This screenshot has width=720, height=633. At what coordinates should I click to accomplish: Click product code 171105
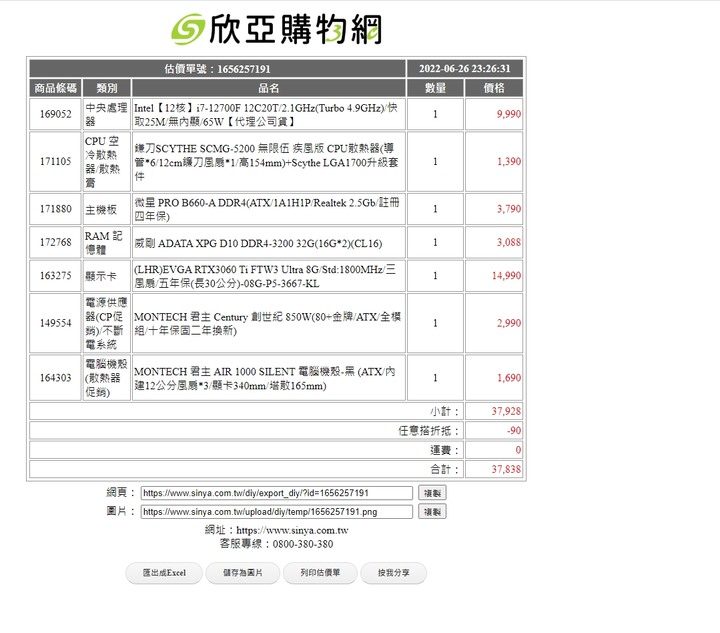pos(55,162)
